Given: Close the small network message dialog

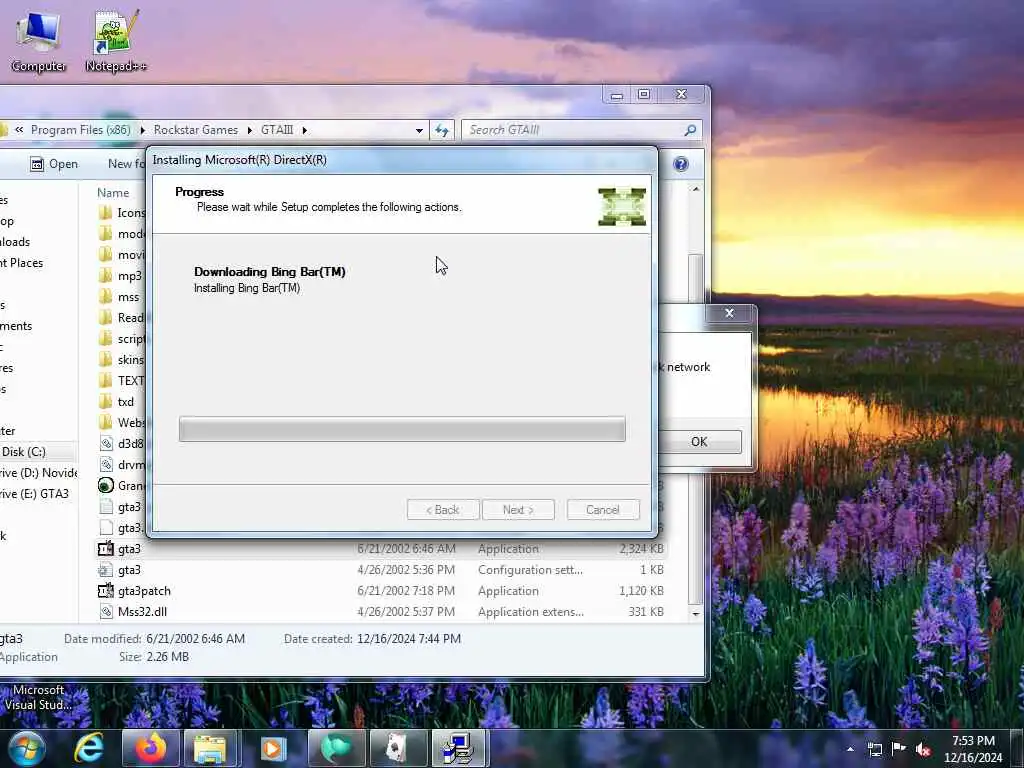Looking at the screenshot, I should [x=729, y=313].
